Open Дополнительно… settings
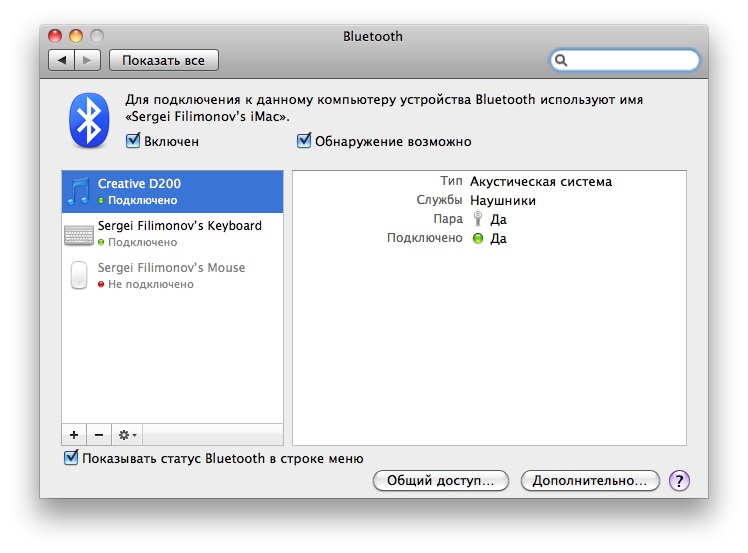Viewport: 748px width, 553px height. click(590, 480)
